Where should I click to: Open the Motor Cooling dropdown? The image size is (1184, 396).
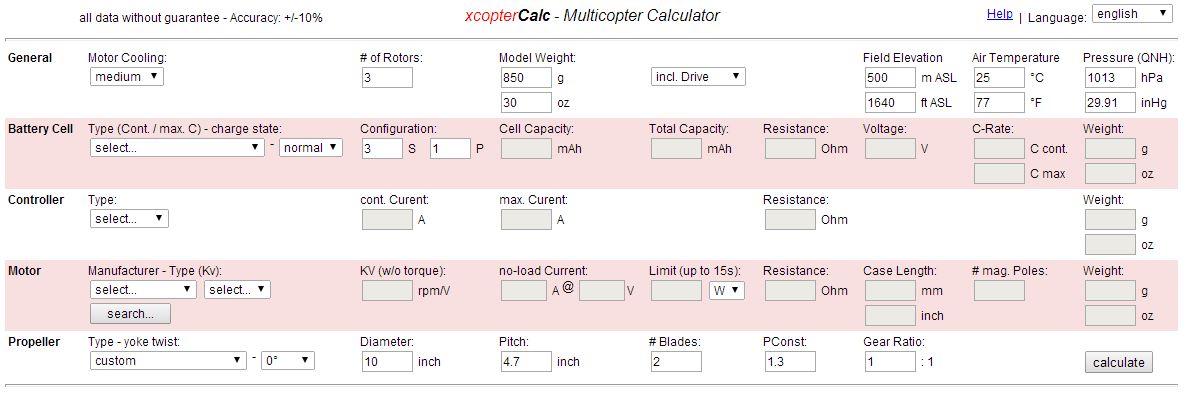pos(126,76)
